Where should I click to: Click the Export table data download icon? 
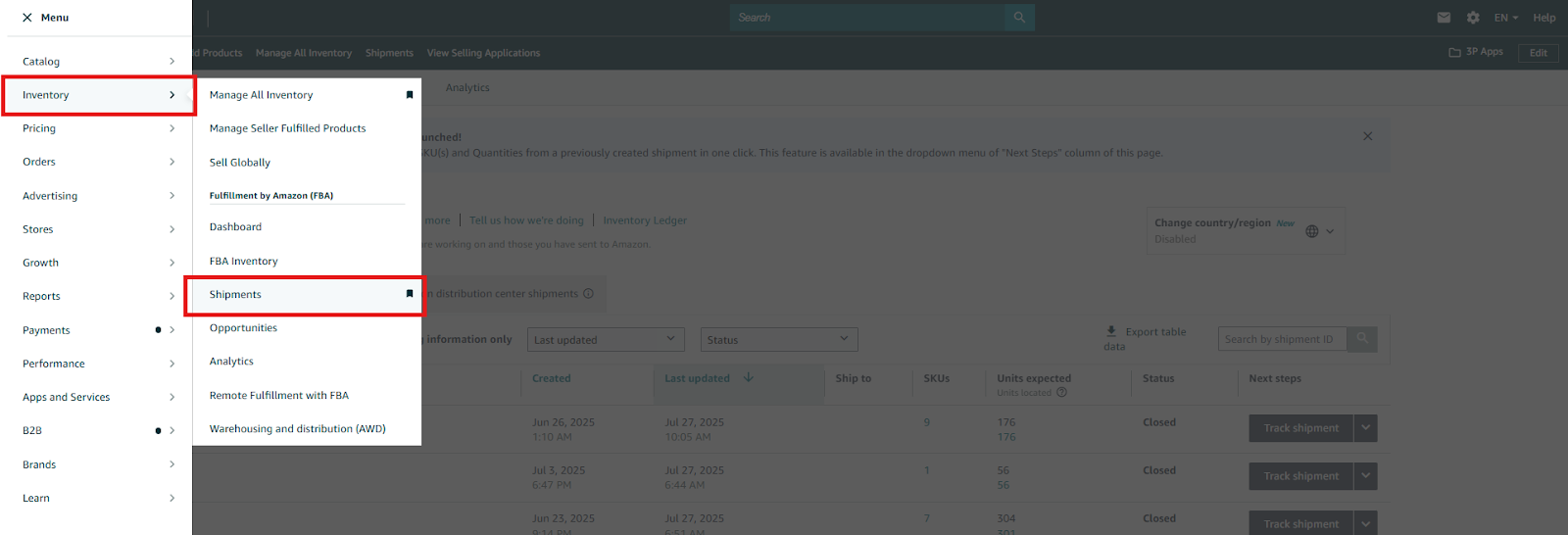(x=1111, y=331)
